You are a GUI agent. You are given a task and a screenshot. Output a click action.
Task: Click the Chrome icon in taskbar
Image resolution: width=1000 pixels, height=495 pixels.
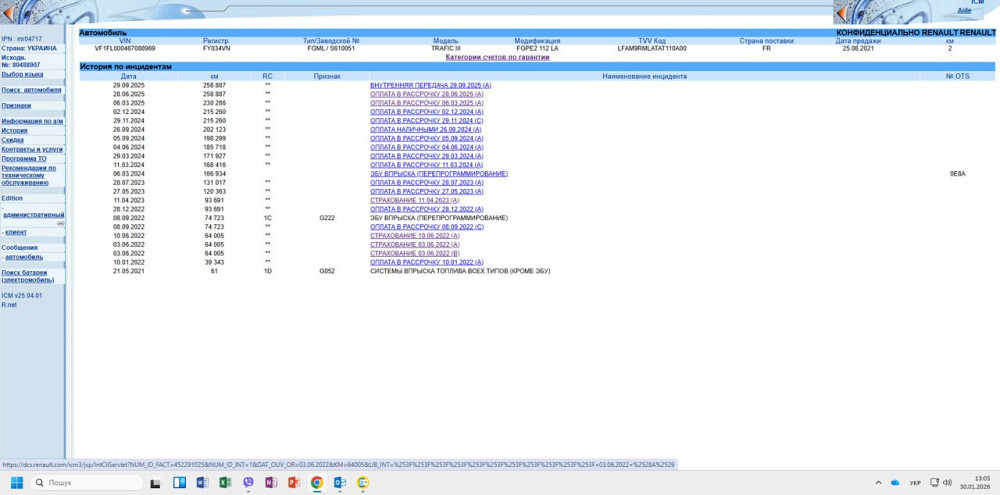tap(317, 483)
